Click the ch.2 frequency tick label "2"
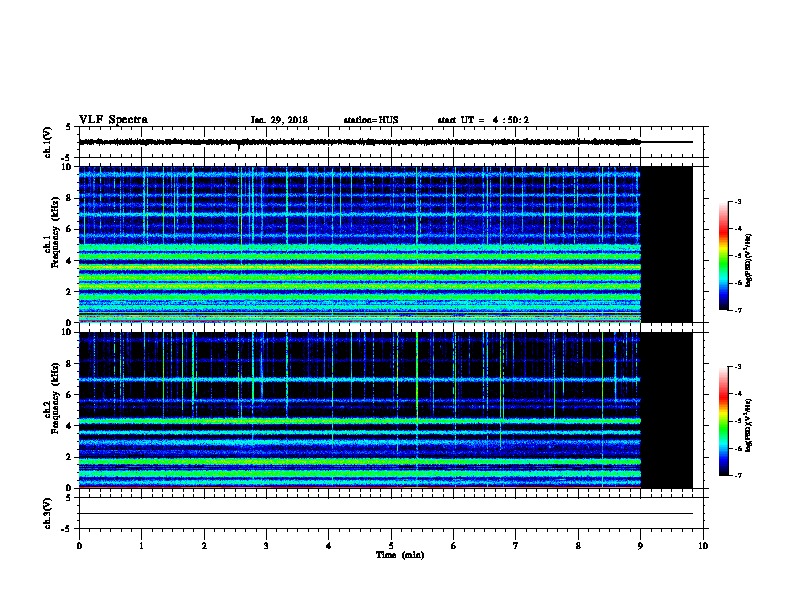 69,457
